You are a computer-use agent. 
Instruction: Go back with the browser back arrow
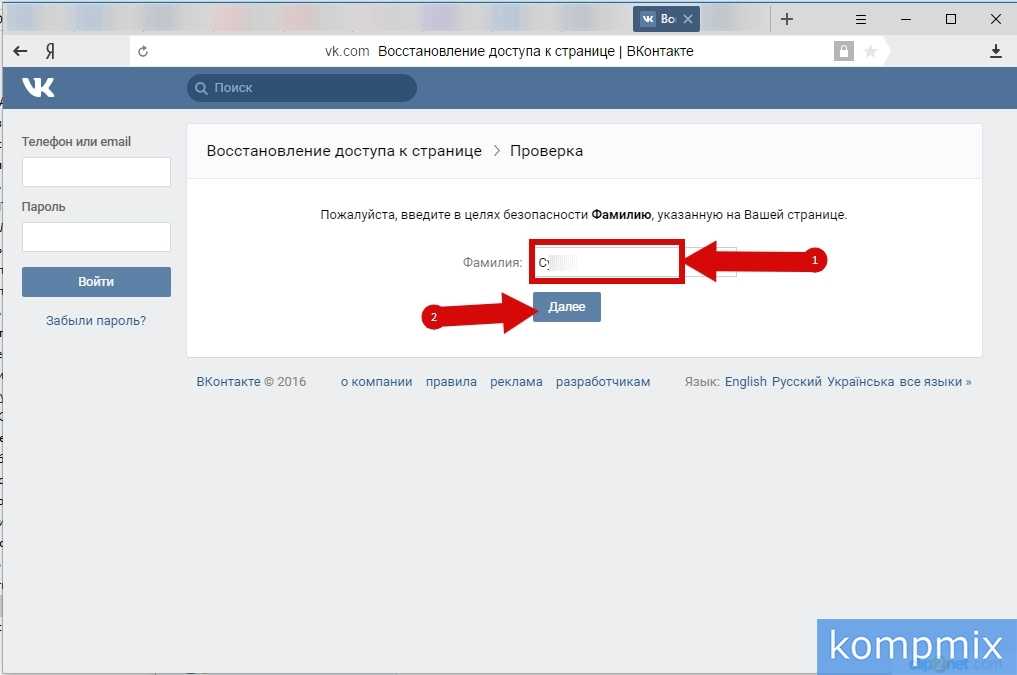(x=20, y=51)
